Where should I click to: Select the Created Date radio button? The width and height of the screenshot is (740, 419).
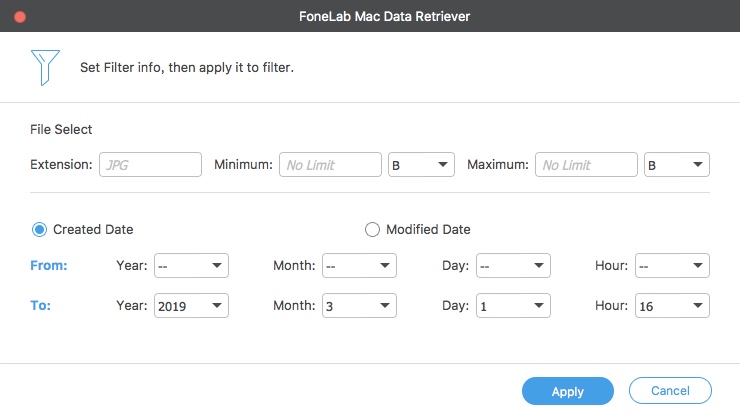39,230
